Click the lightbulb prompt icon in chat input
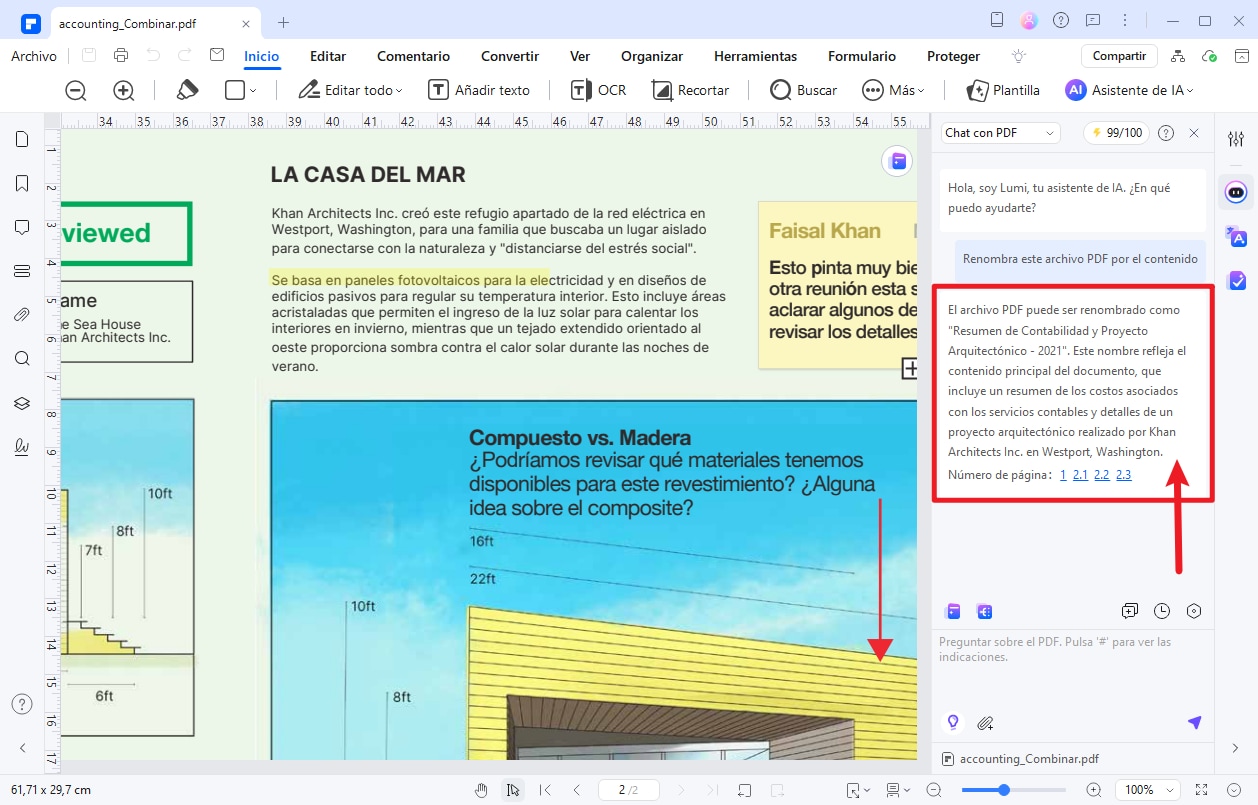This screenshot has width=1258, height=805. 953,722
